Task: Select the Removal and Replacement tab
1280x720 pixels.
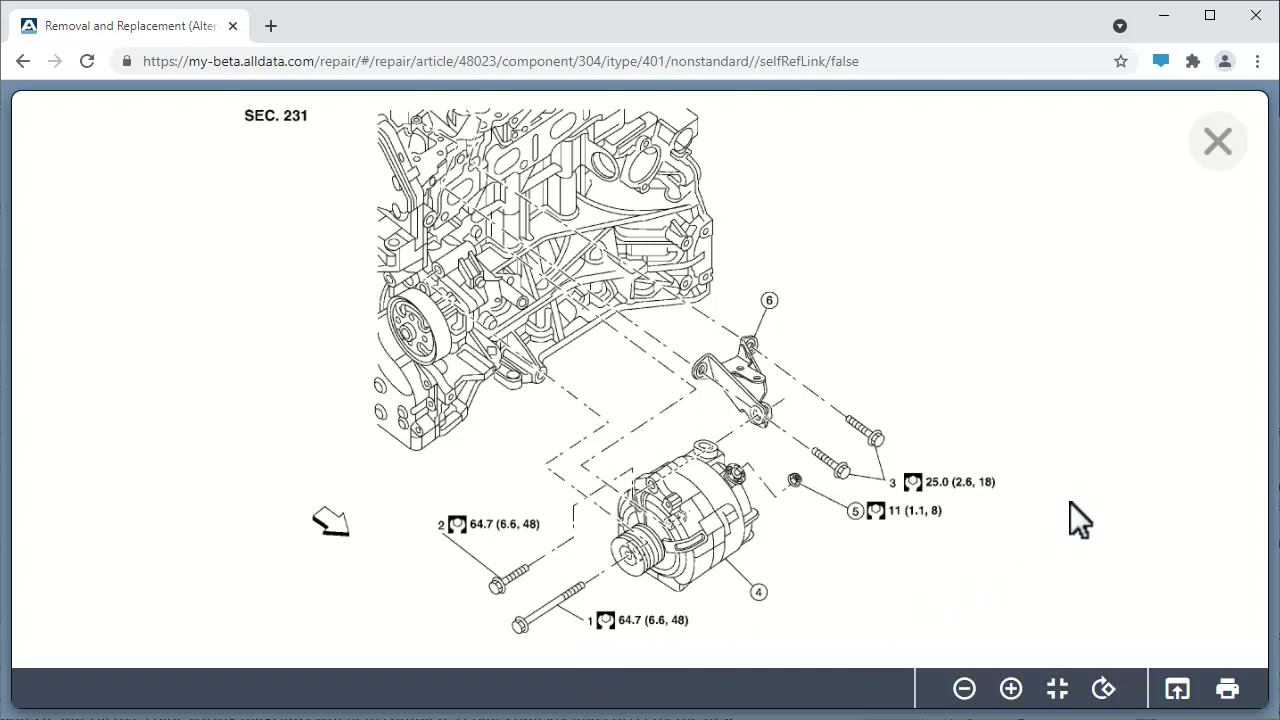Action: click(x=125, y=26)
